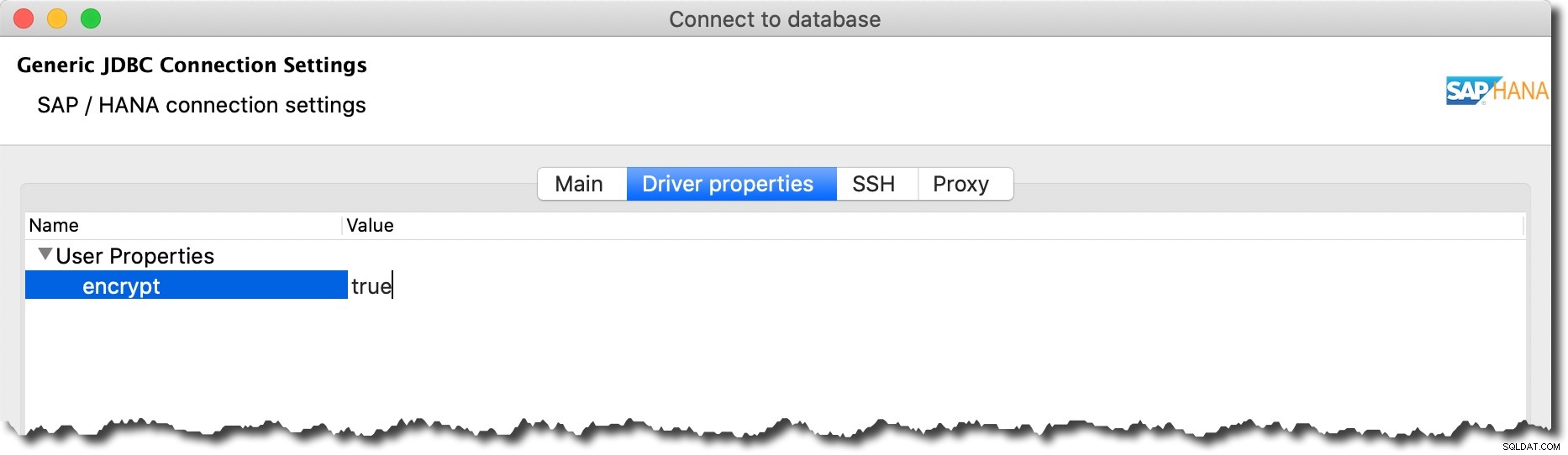
Task: Click the encrypt value field containing true
Action: [936, 285]
